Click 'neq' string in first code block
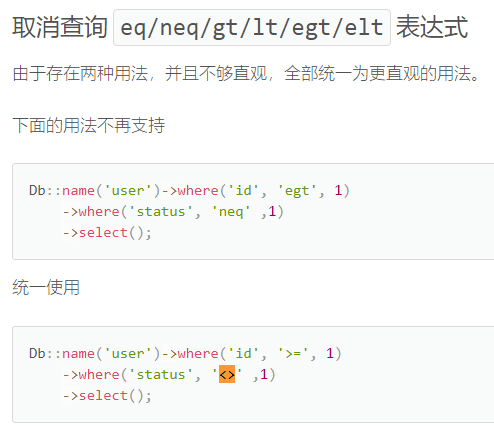This screenshot has height=434, width=494. [x=231, y=212]
